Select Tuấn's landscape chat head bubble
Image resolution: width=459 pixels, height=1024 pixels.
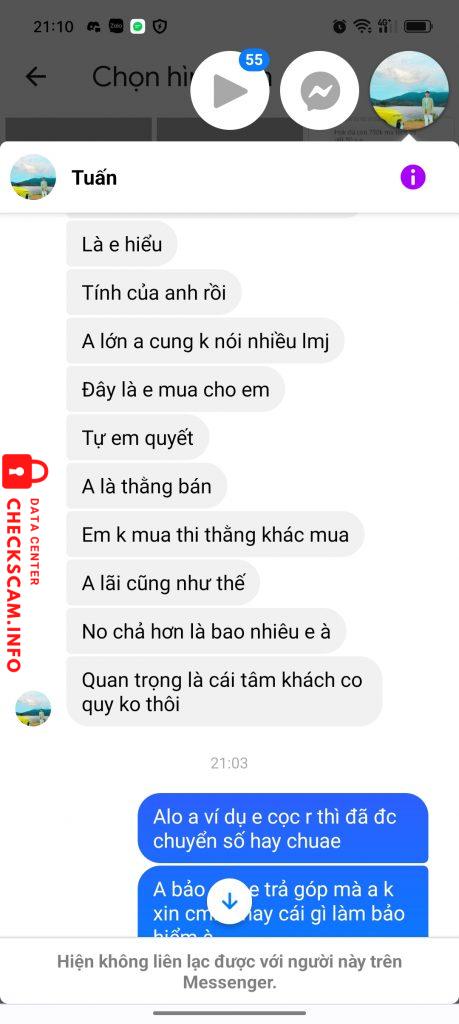409,91
